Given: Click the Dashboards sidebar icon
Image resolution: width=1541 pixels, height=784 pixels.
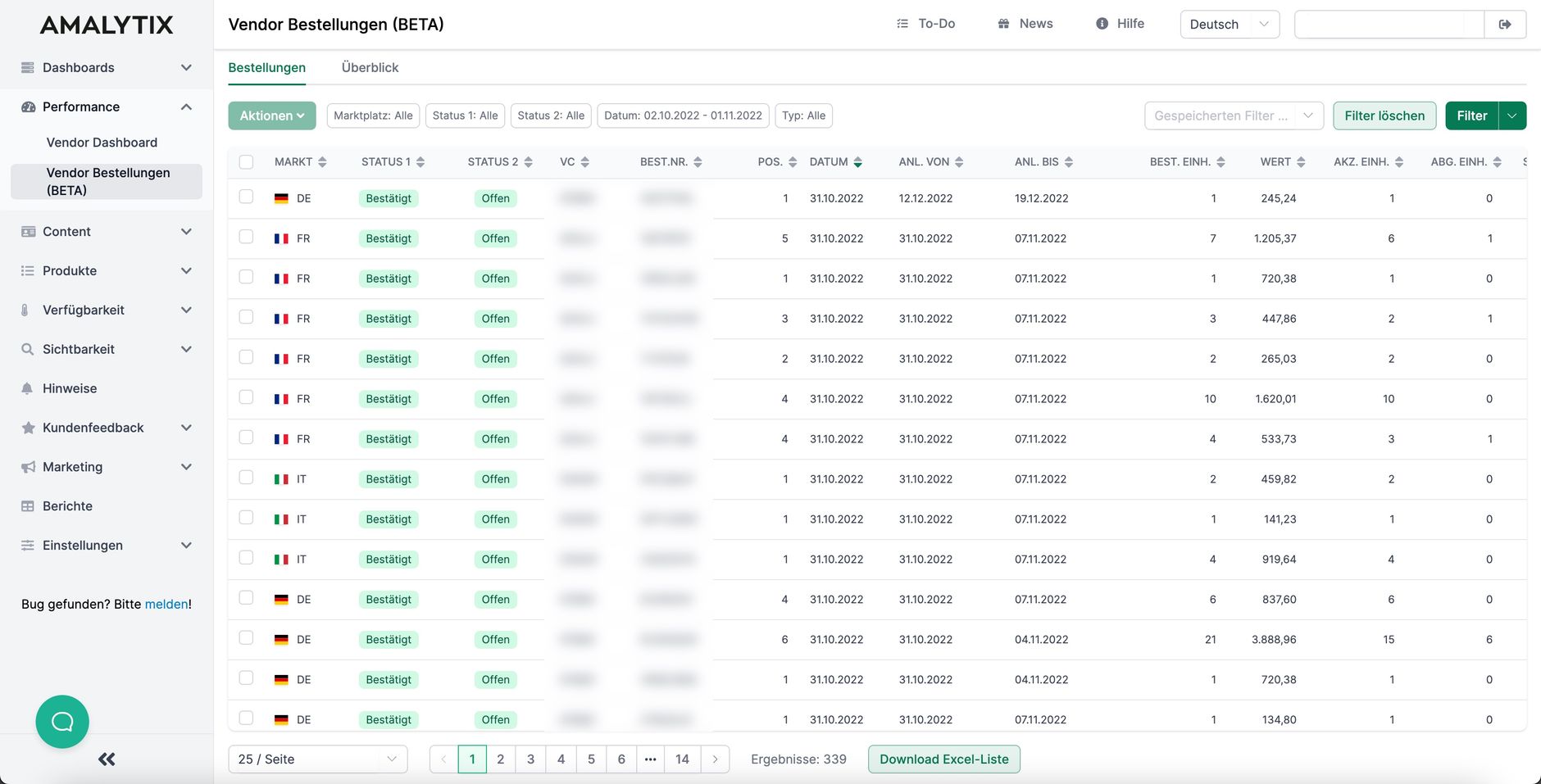Looking at the screenshot, I should tap(28, 67).
